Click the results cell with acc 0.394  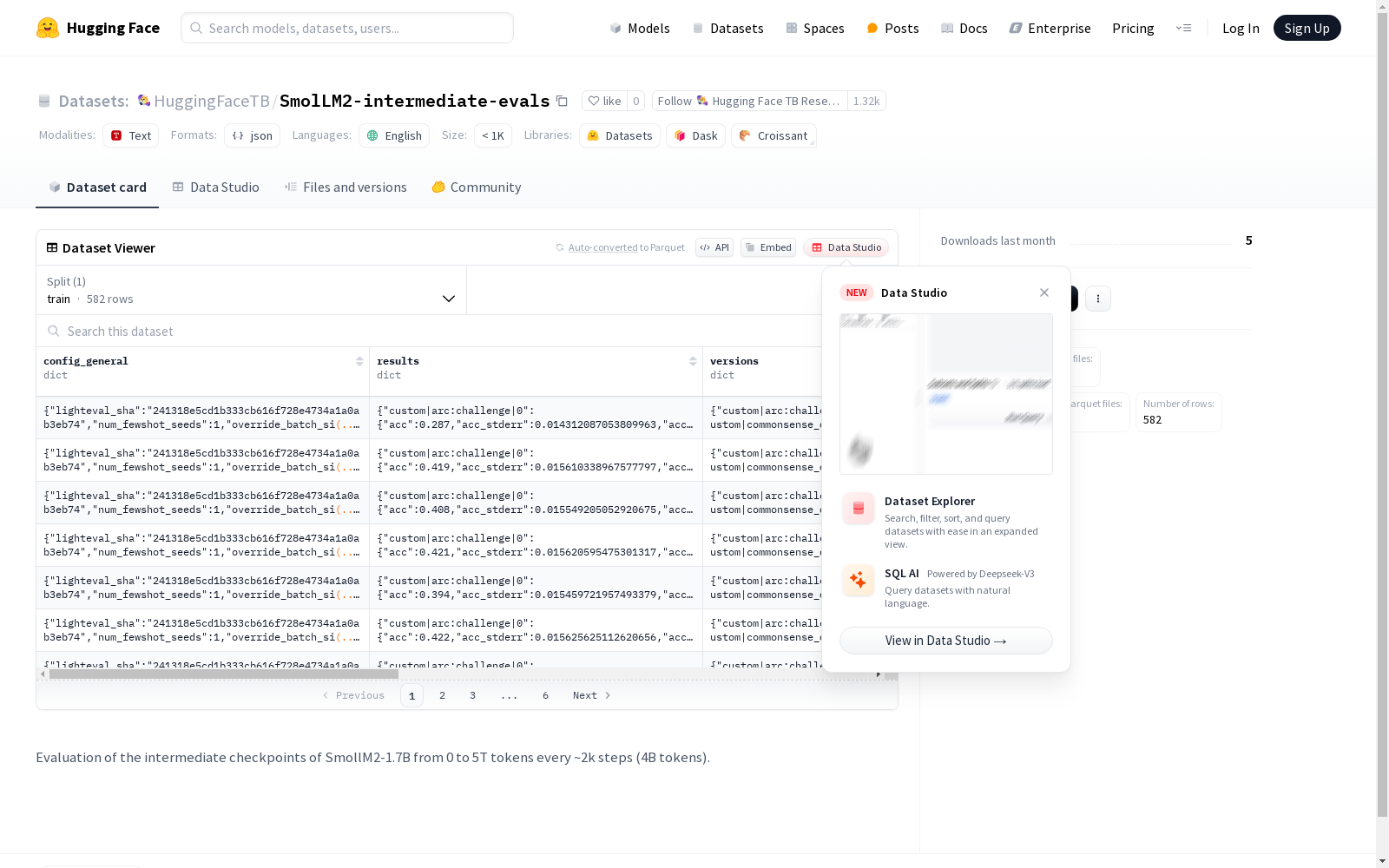point(536,588)
